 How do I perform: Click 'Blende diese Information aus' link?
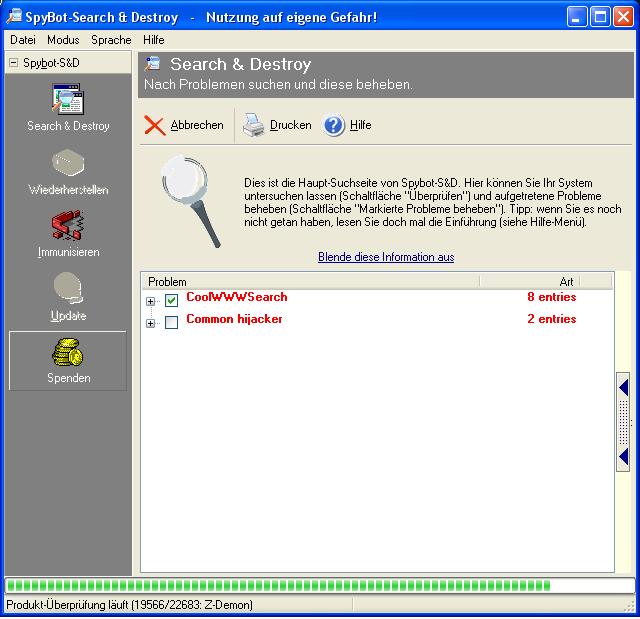point(386,257)
